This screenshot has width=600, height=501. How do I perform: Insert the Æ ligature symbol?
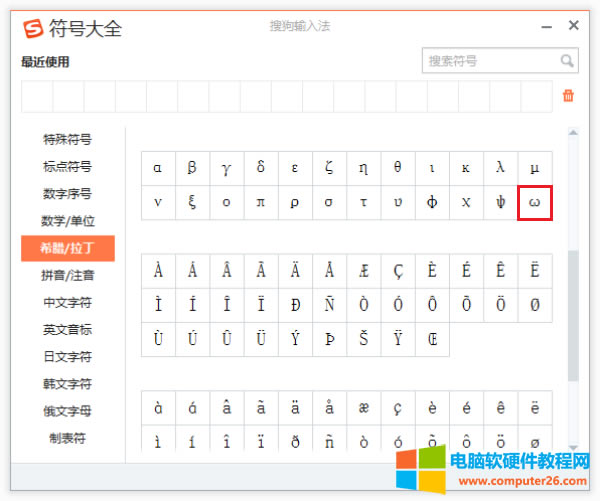click(x=363, y=270)
